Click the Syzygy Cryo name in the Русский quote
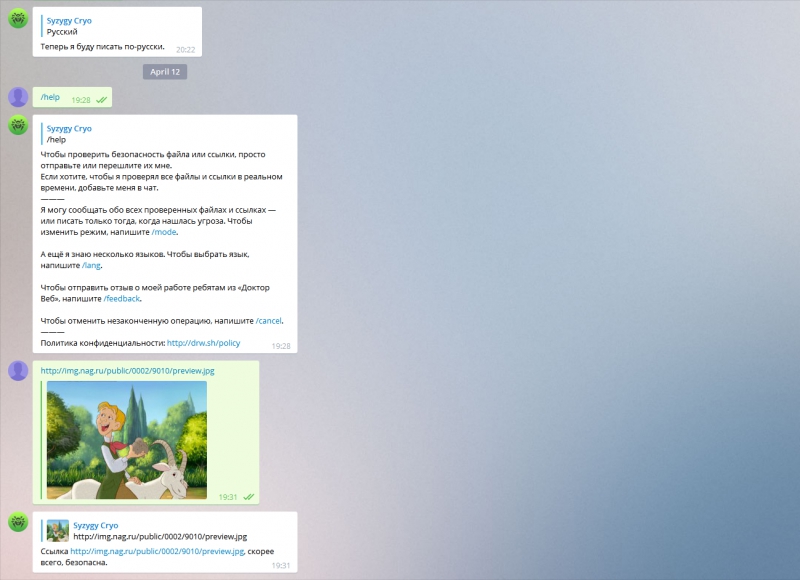 click(69, 21)
